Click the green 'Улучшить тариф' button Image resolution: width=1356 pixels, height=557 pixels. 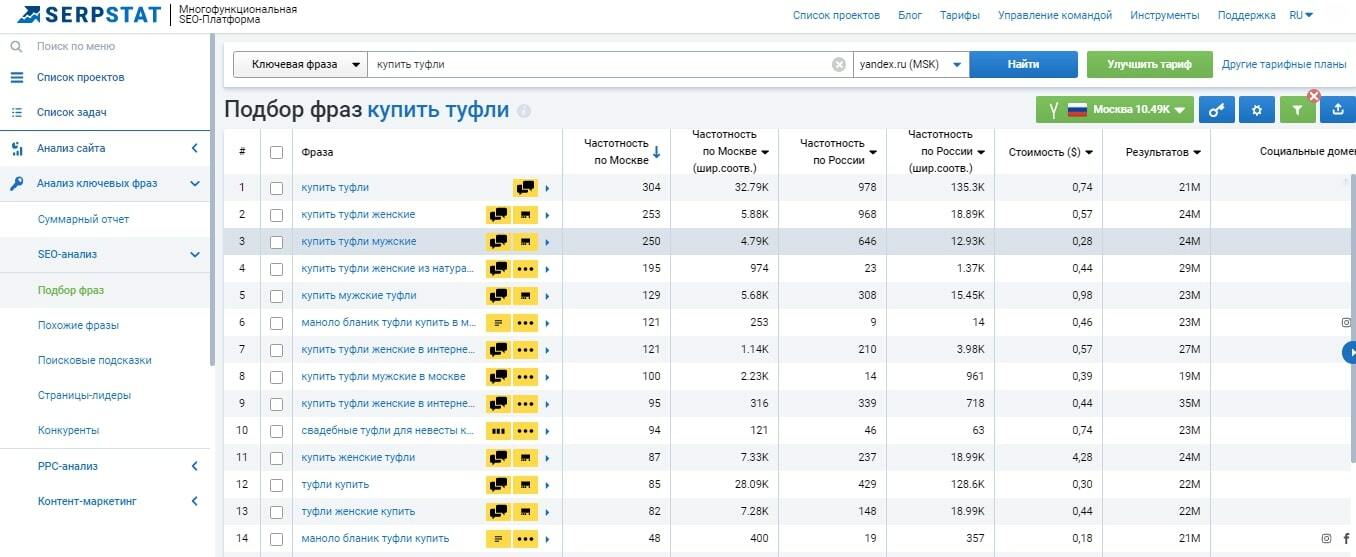click(1150, 64)
